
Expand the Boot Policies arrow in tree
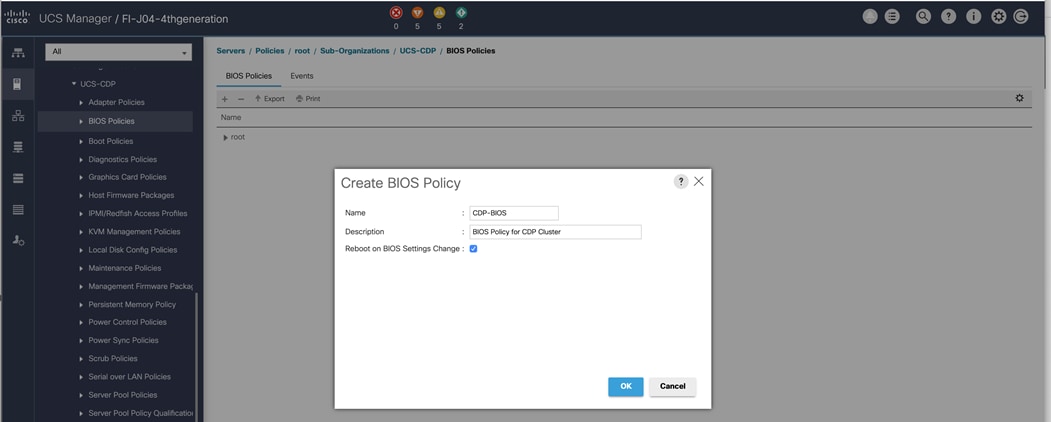81,141
